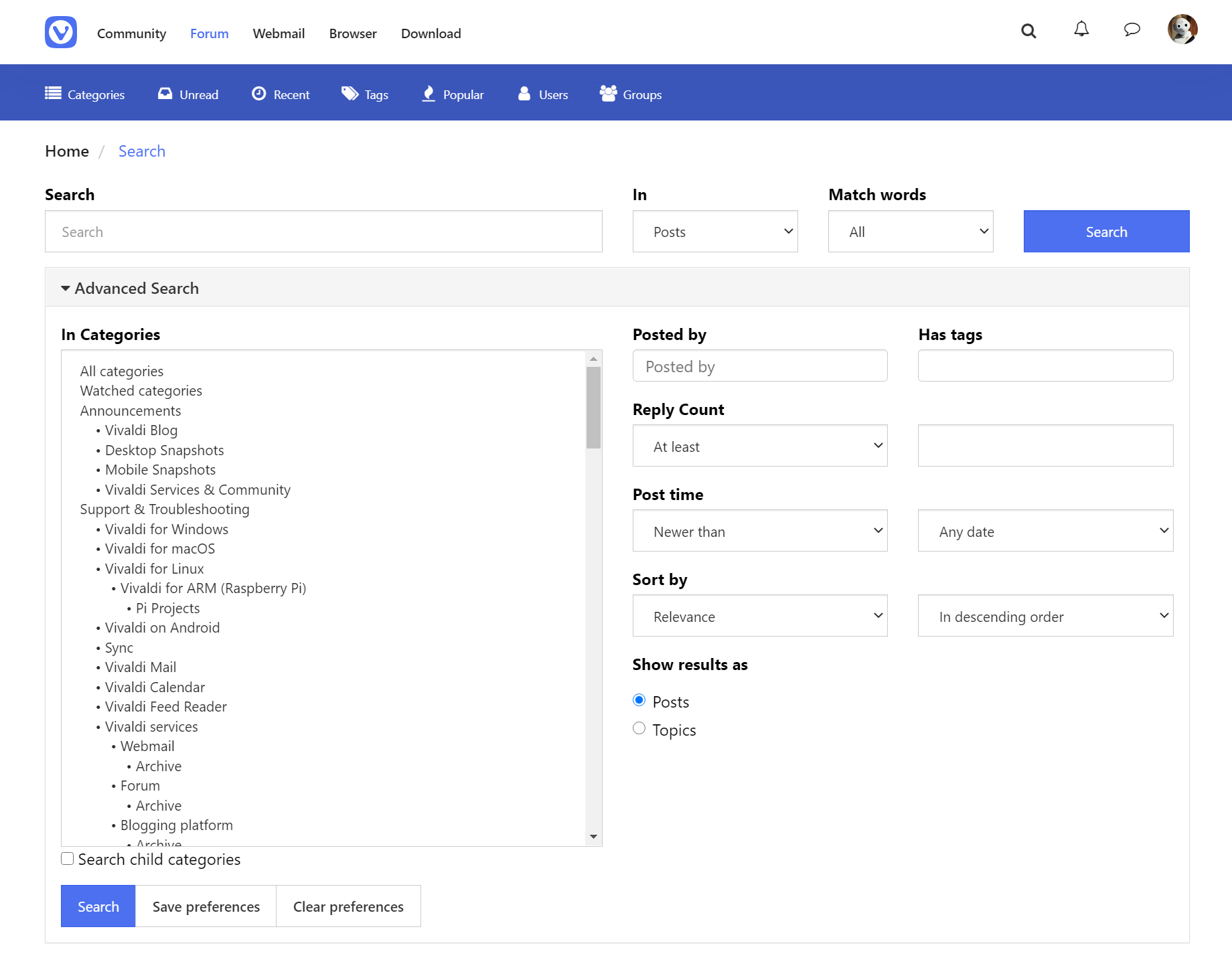
Task: Select the Posts radio button
Action: pos(639,700)
